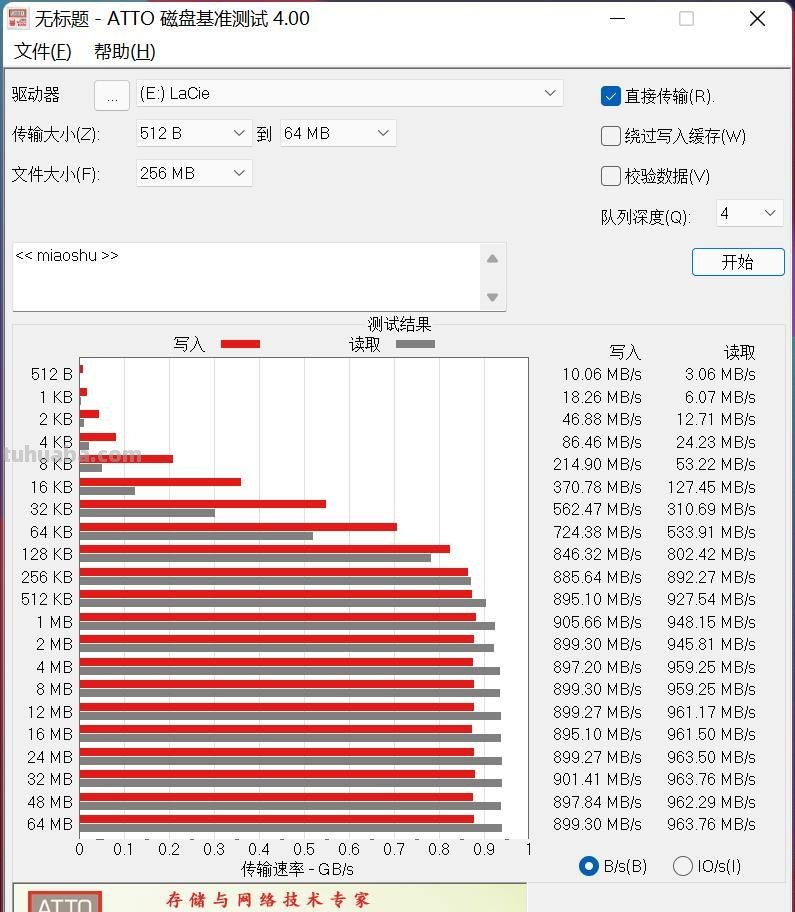
Task: Enable the 校验数据(V) checkbox
Action: pyautogui.click(x=611, y=176)
